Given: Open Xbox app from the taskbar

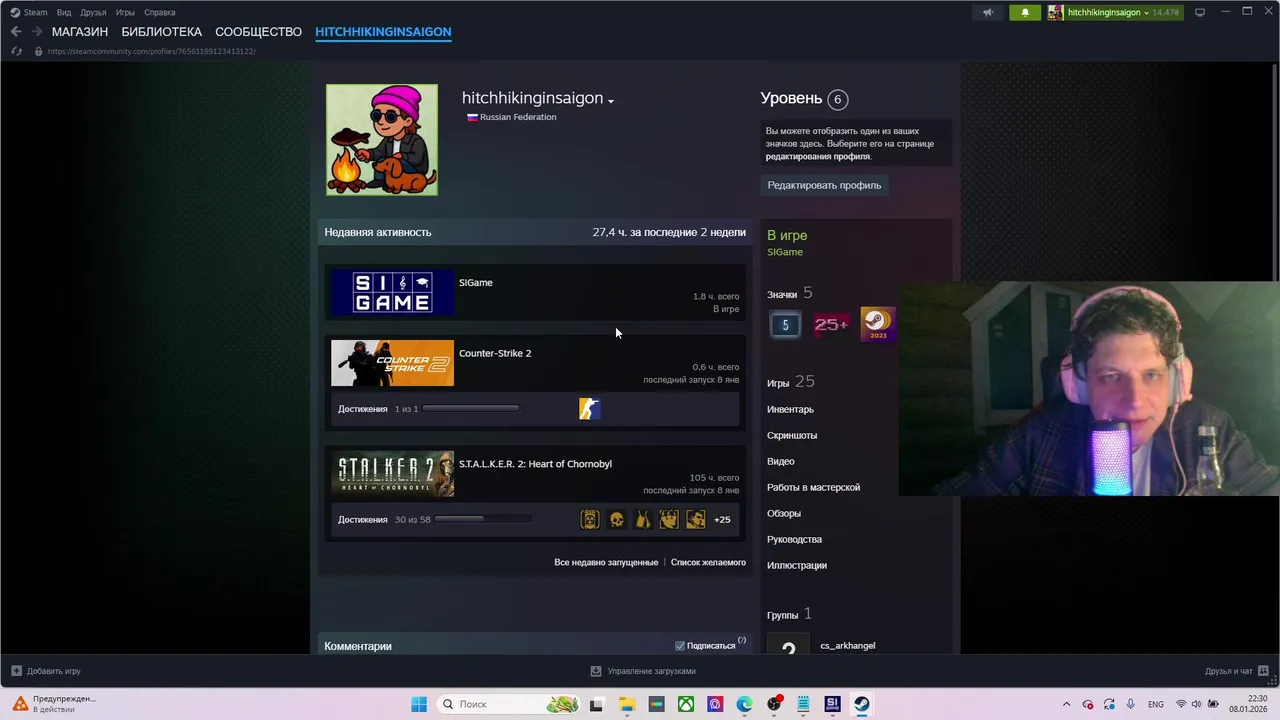Looking at the screenshot, I should (x=686, y=704).
